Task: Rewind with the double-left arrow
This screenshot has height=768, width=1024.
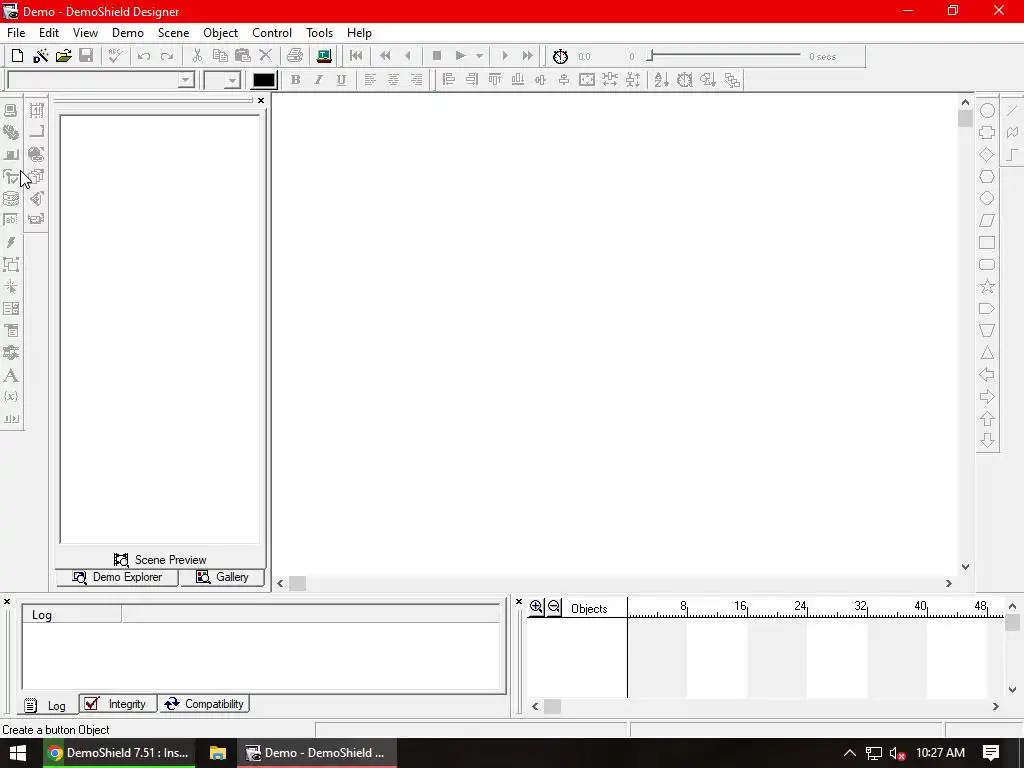Action: (x=385, y=56)
